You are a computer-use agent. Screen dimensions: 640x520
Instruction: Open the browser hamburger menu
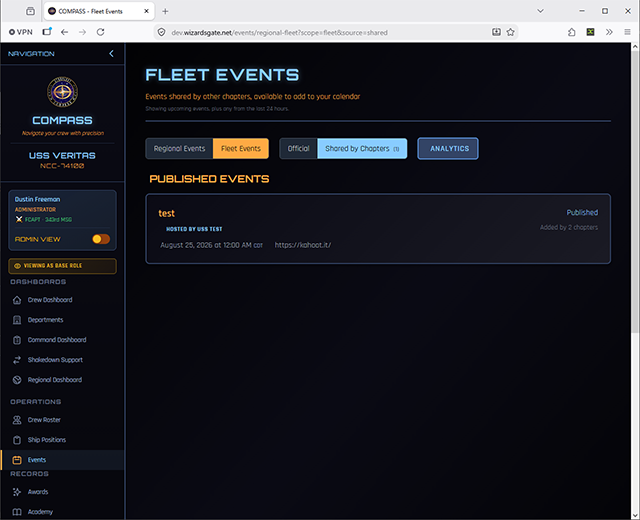[x=627, y=32]
